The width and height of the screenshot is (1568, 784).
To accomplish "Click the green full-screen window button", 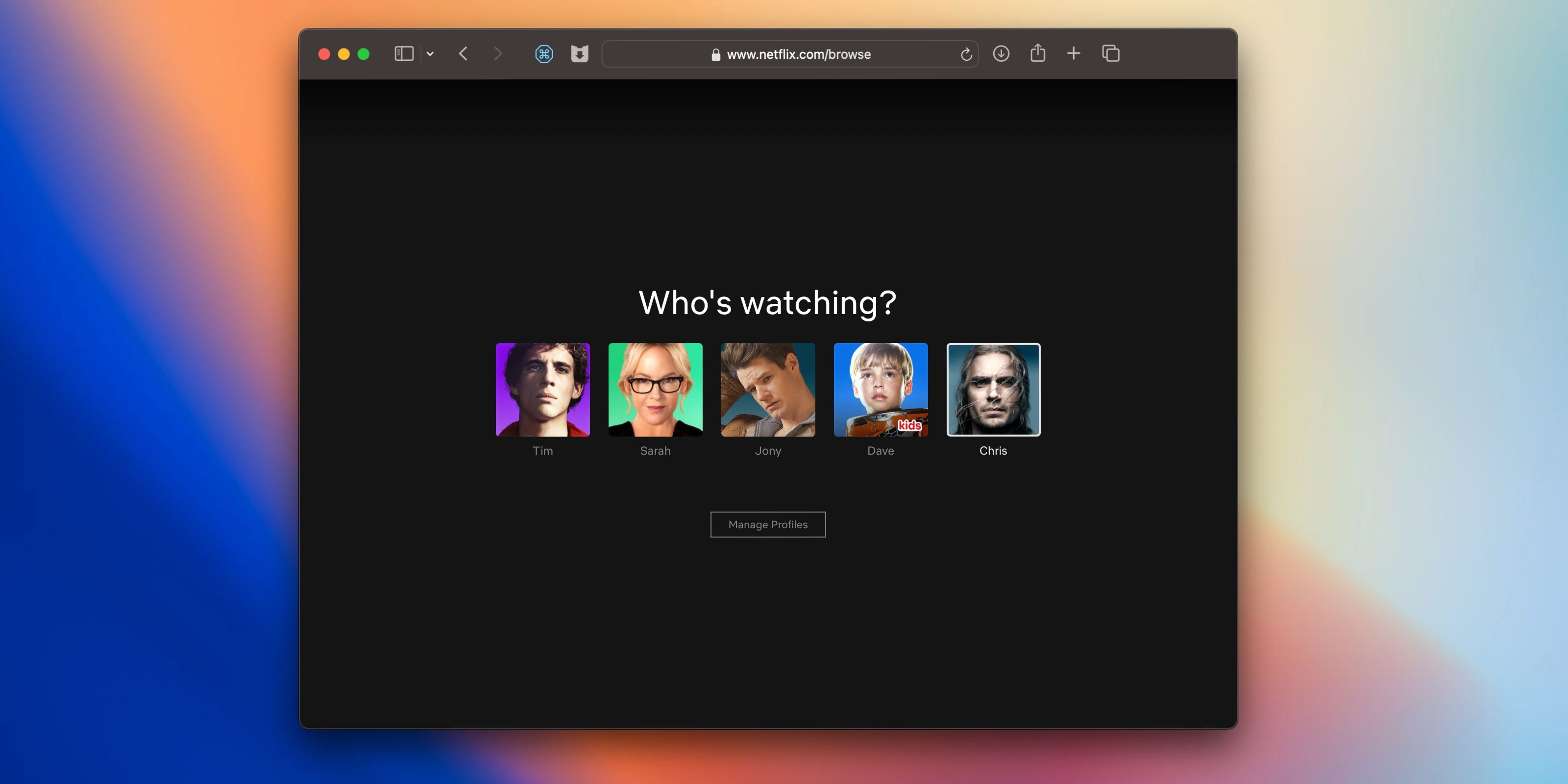I will [x=364, y=53].
